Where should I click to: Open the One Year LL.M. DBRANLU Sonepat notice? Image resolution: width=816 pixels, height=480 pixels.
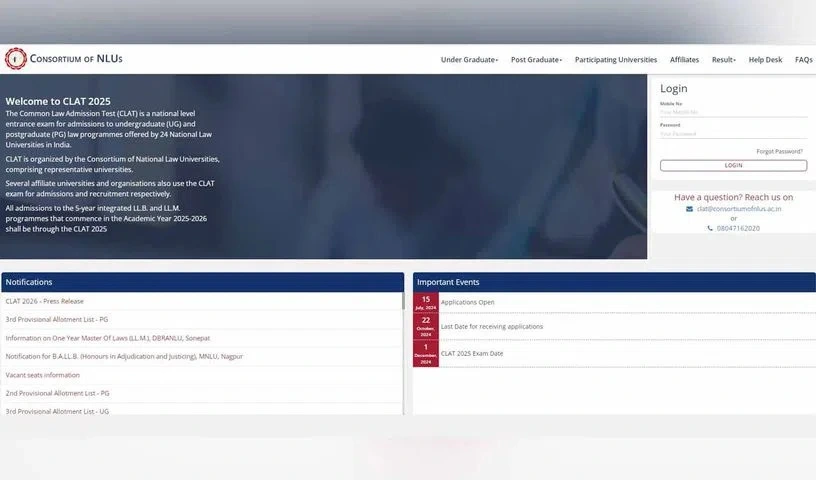(108, 338)
